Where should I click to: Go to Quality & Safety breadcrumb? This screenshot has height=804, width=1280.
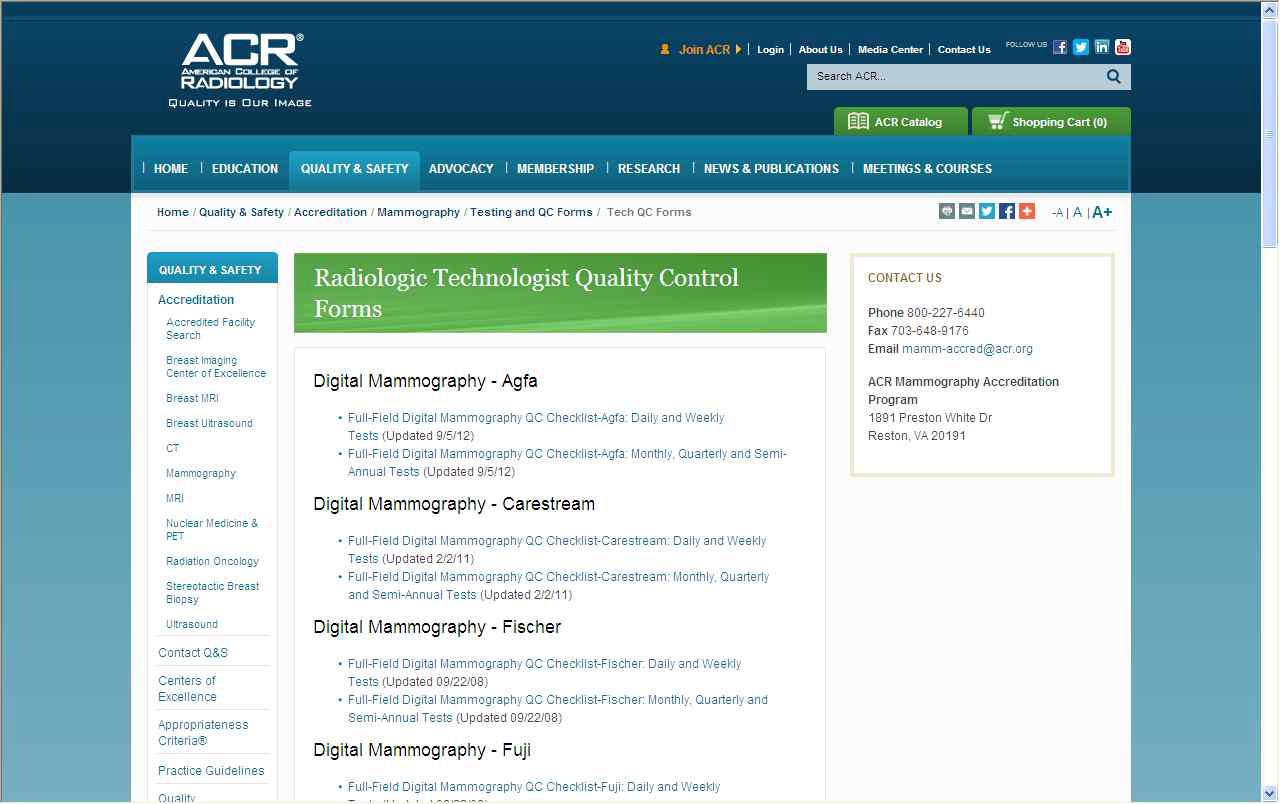(241, 212)
